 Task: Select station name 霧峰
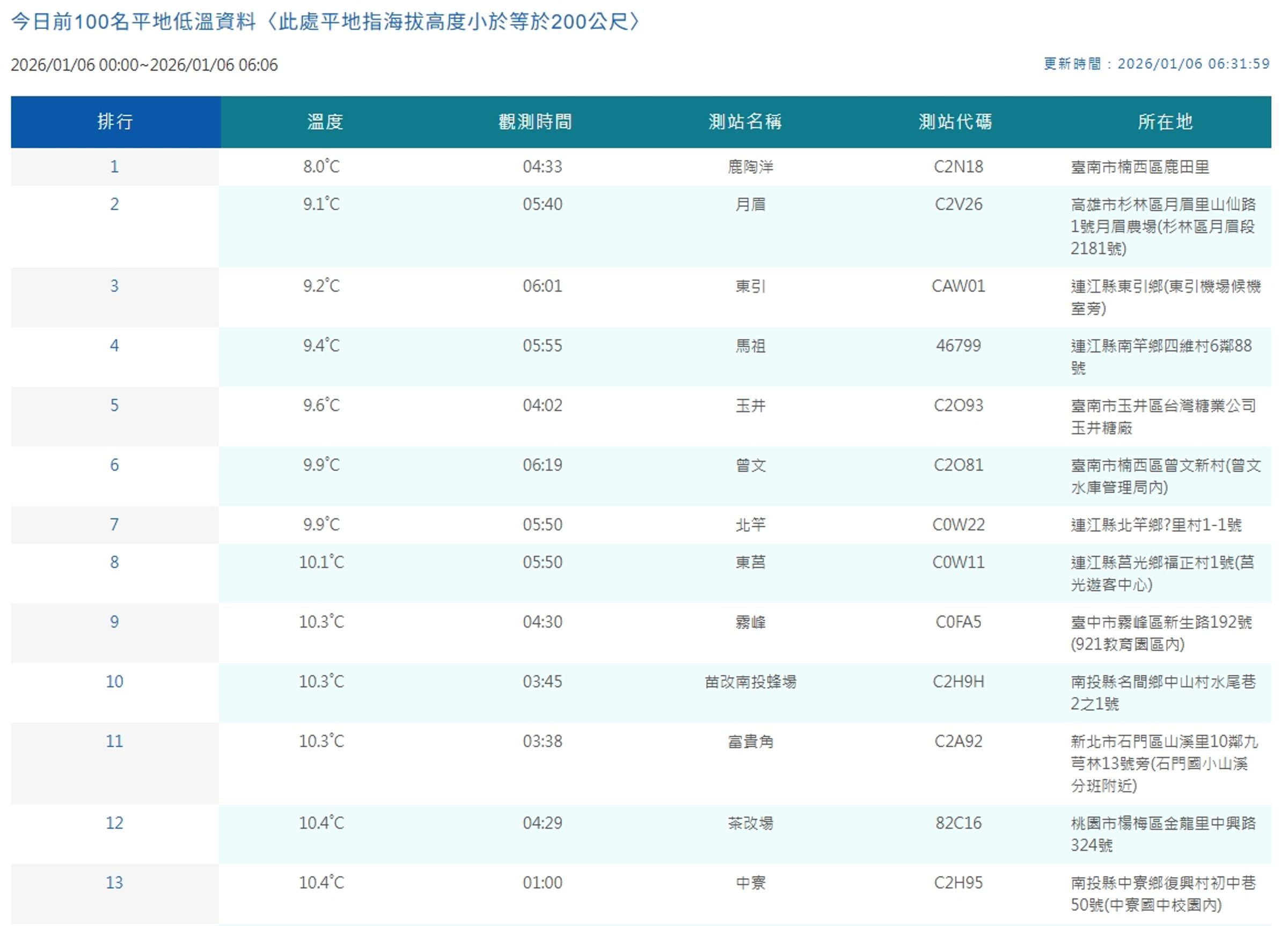click(750, 622)
